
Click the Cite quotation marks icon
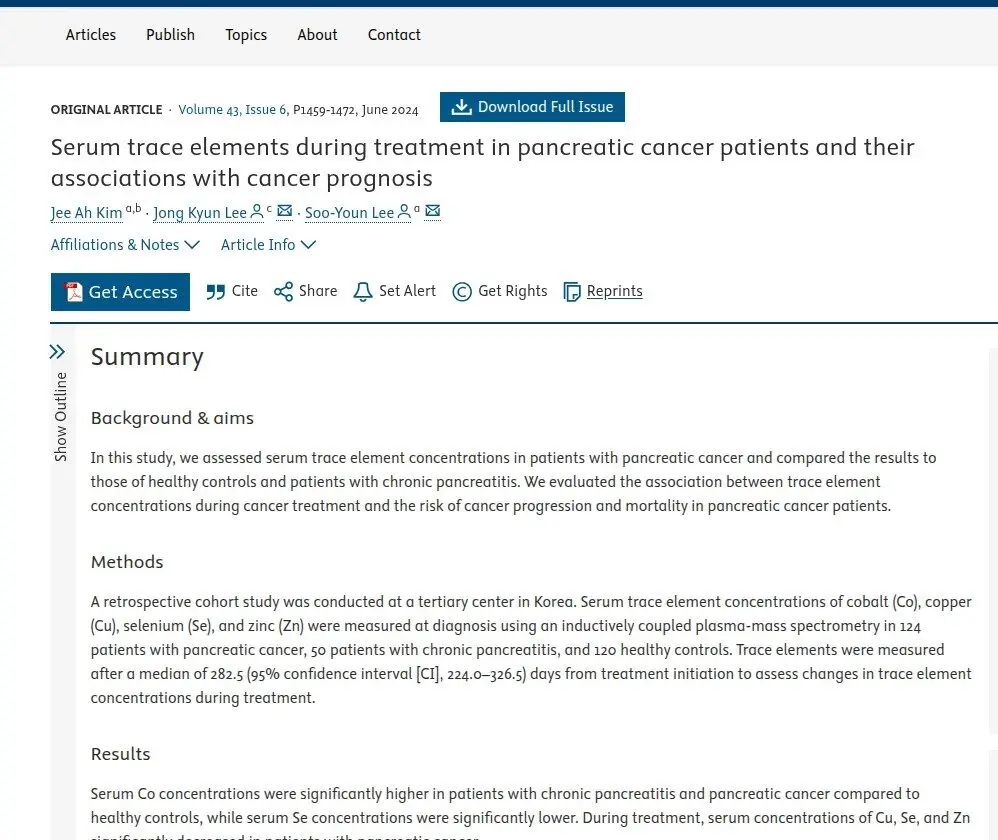(215, 292)
